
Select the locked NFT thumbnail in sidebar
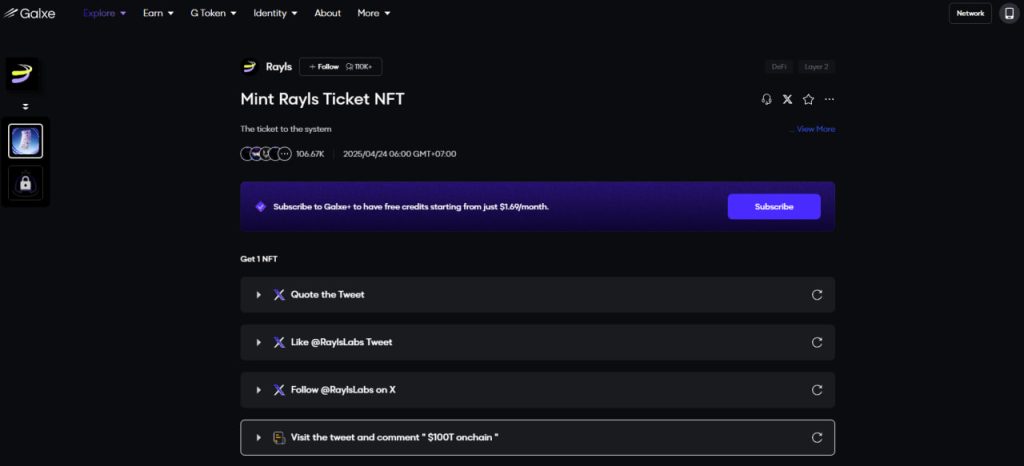point(25,183)
